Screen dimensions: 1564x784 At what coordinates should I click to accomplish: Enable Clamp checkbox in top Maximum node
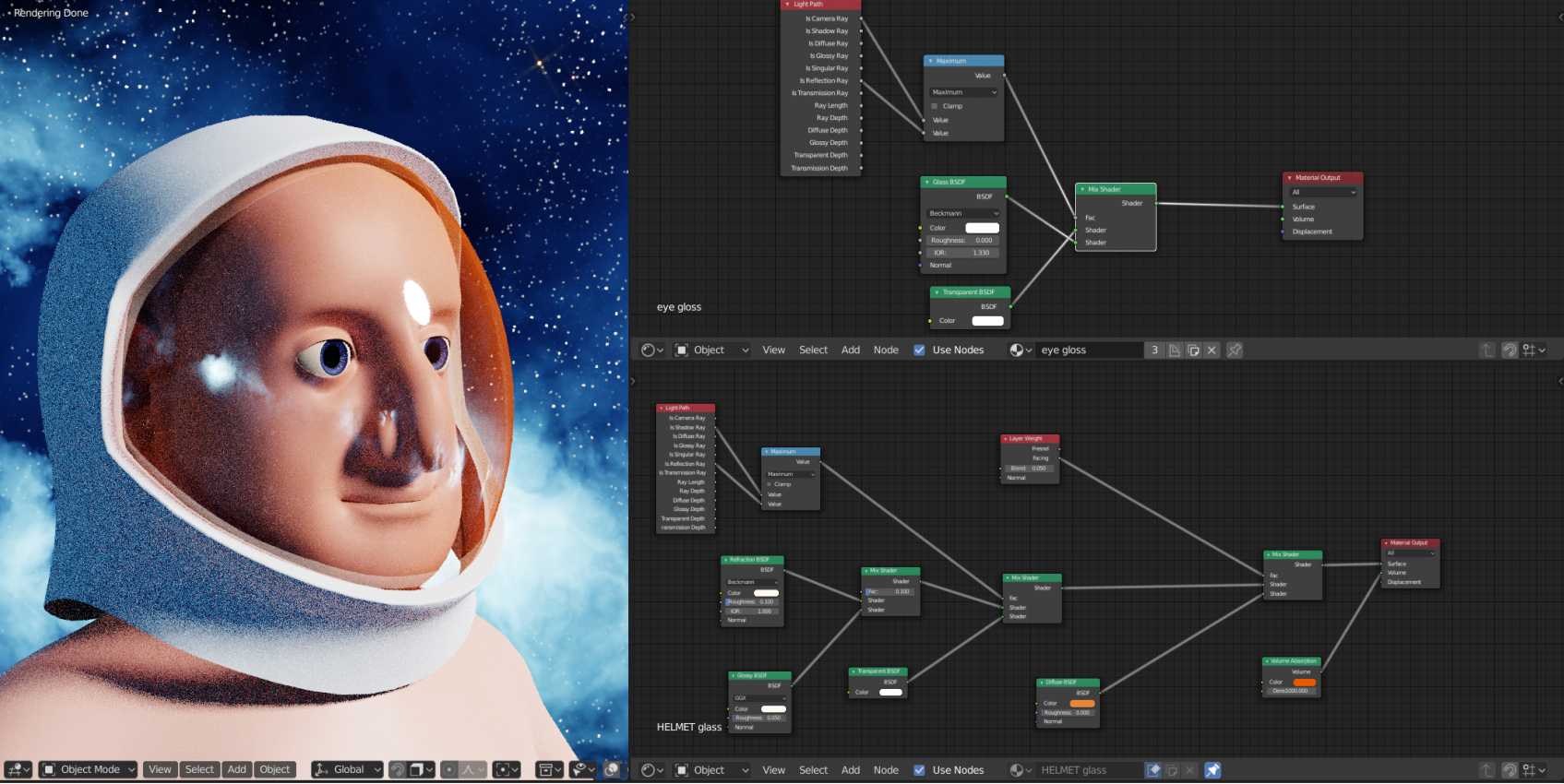(935, 106)
